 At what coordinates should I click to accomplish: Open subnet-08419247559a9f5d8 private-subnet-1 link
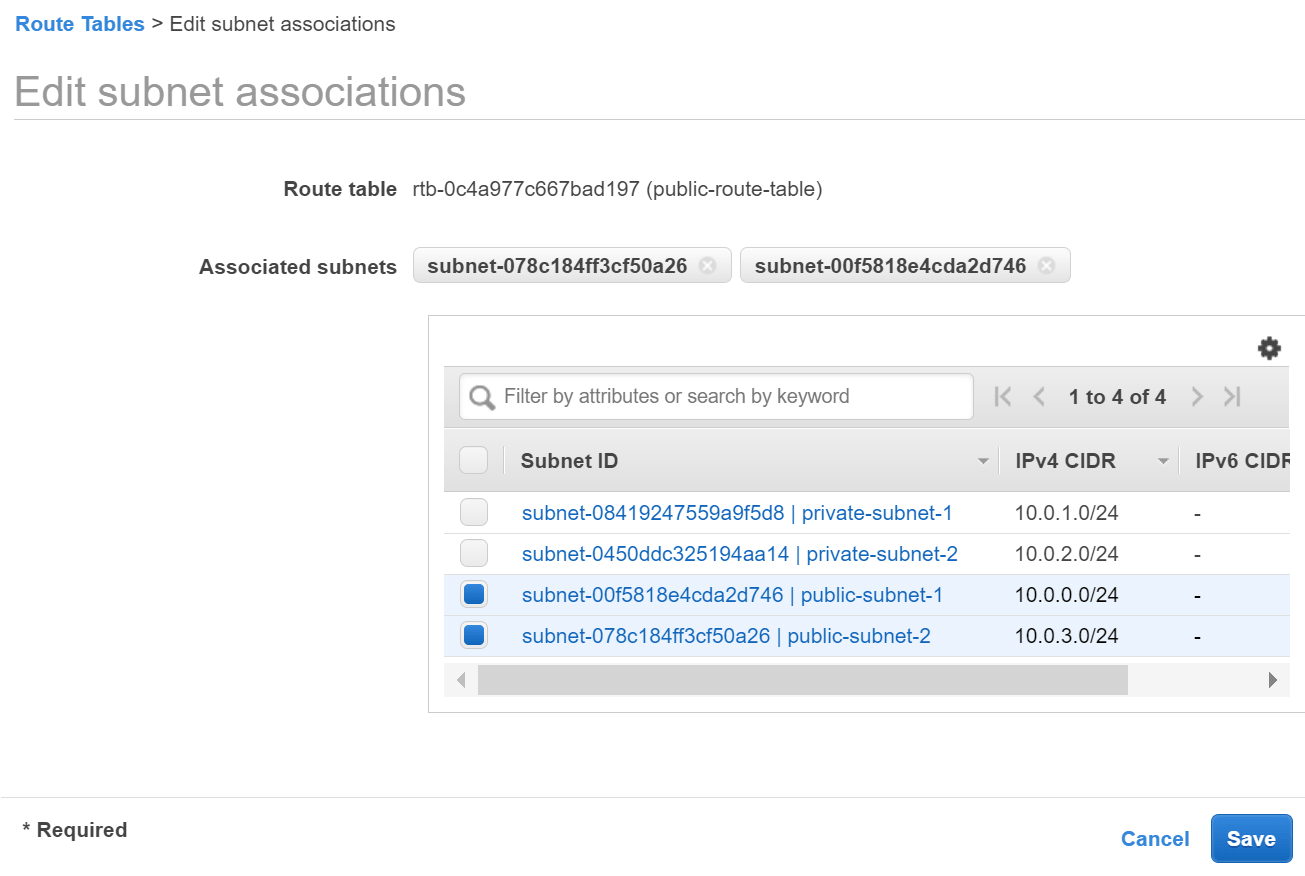pos(737,513)
